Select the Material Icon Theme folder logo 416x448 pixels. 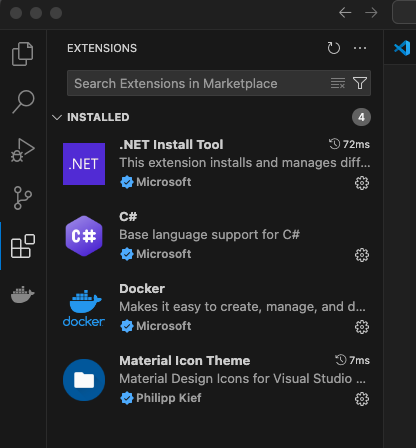click(x=84, y=380)
